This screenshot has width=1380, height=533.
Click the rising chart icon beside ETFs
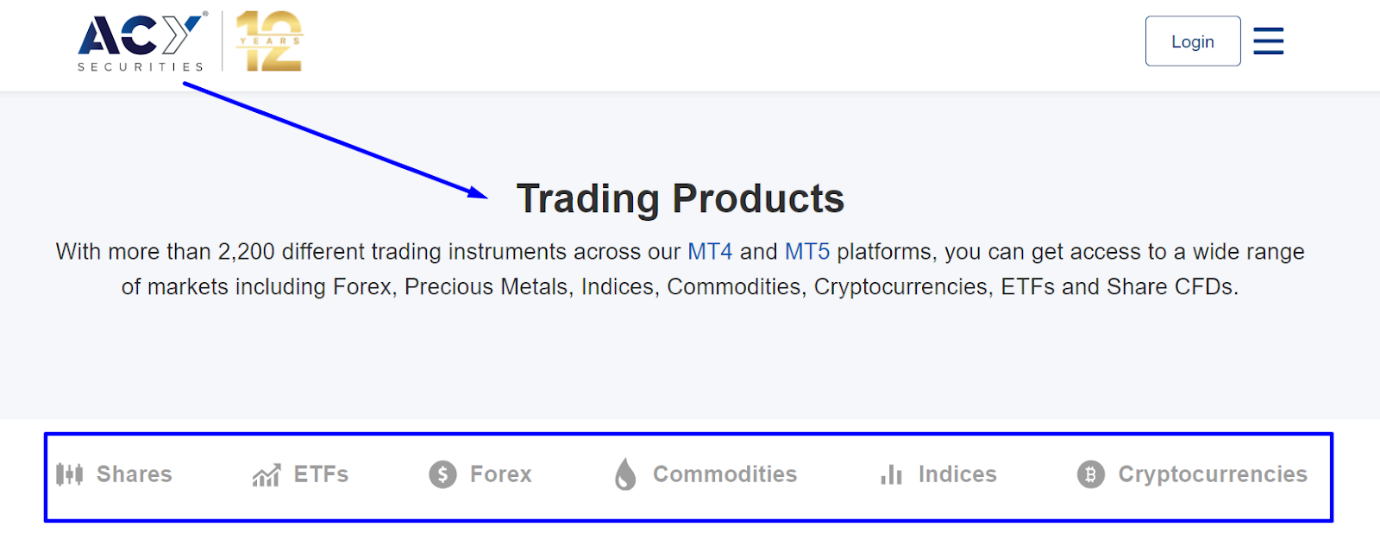pyautogui.click(x=266, y=475)
